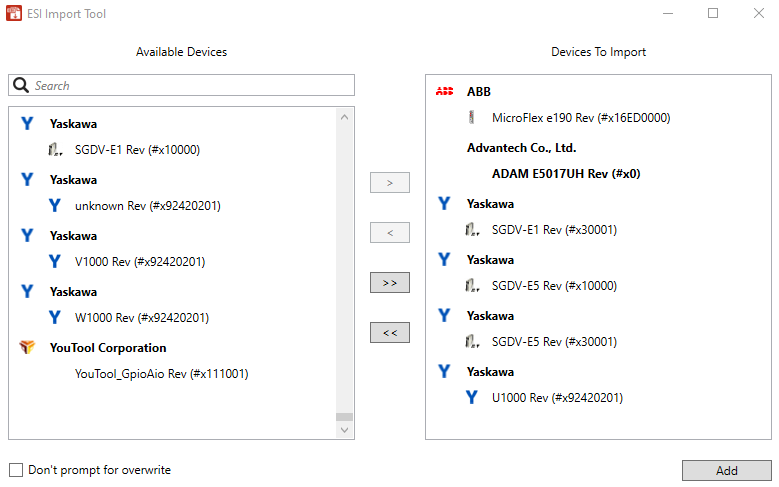Click the W1000 device Yaskawa icon

tap(54, 318)
